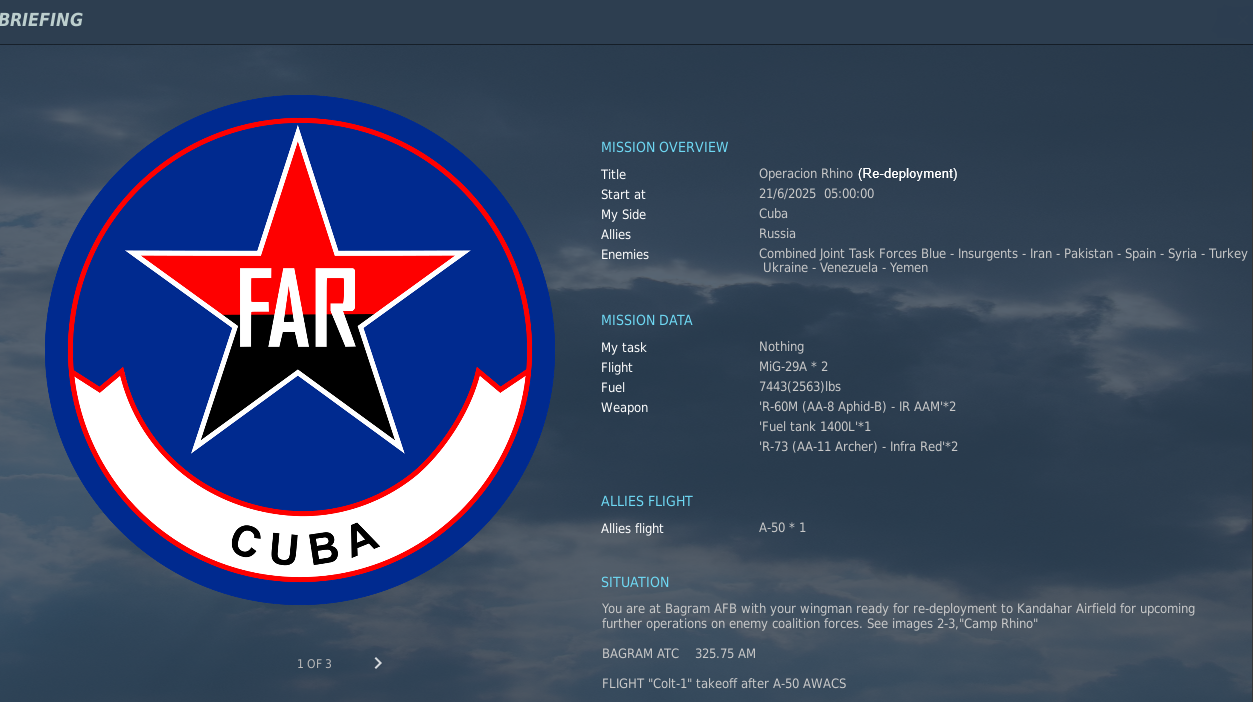Click the R-60M Aphid weapon entry
Viewport: 1253px width, 702px height.
tap(857, 407)
